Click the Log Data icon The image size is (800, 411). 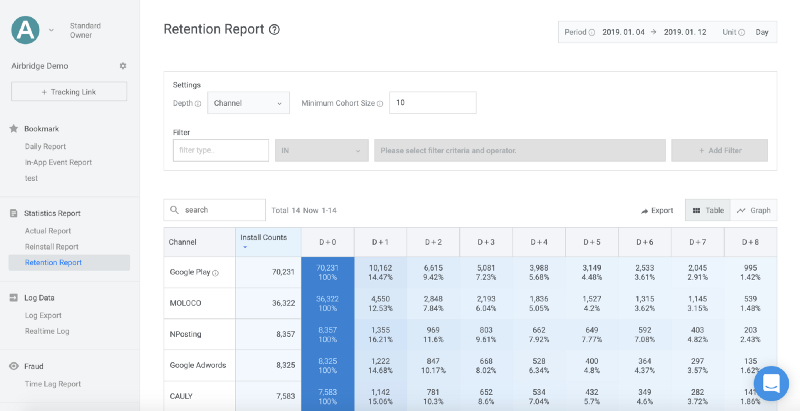[14, 298]
